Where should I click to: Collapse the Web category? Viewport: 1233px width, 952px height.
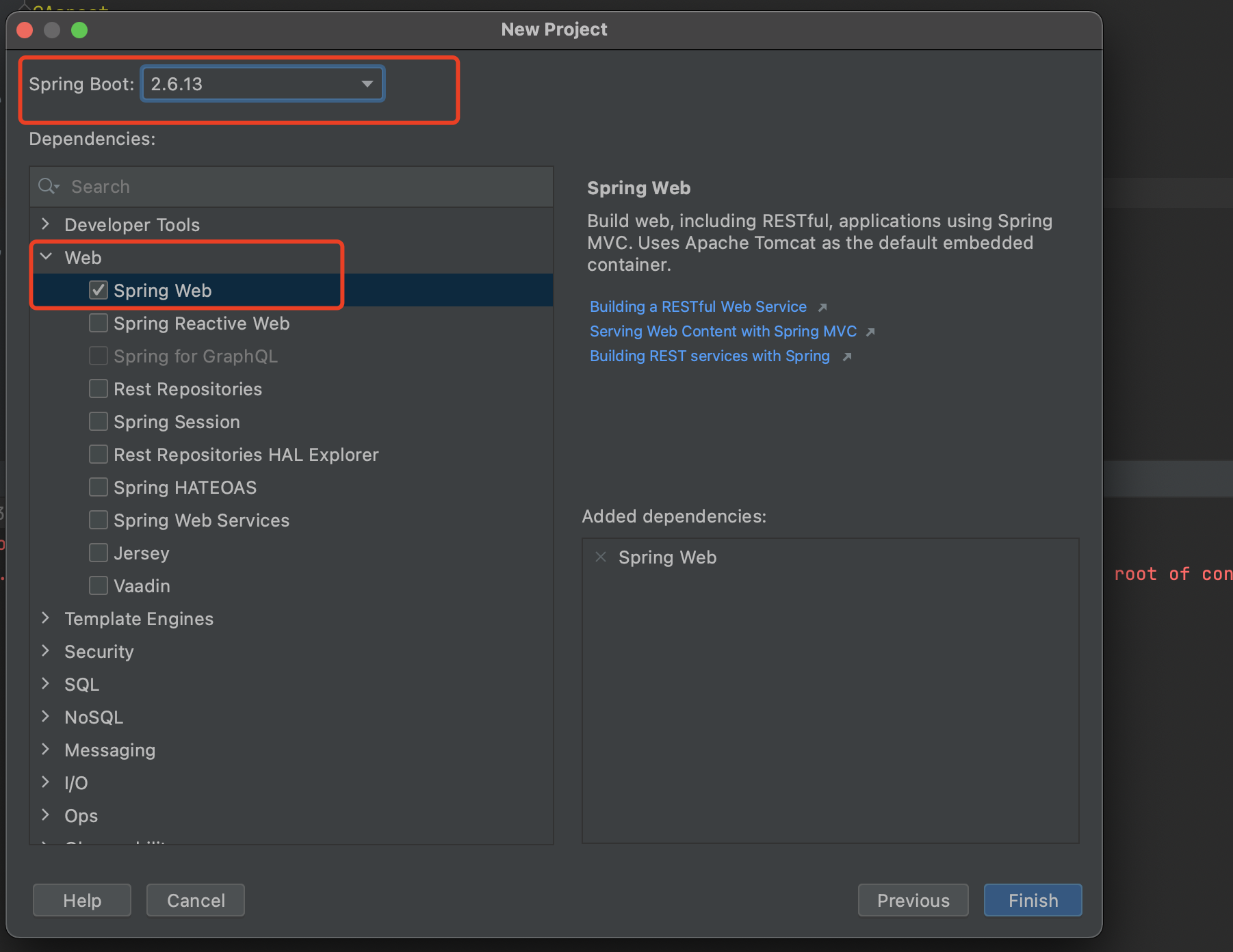pos(45,256)
